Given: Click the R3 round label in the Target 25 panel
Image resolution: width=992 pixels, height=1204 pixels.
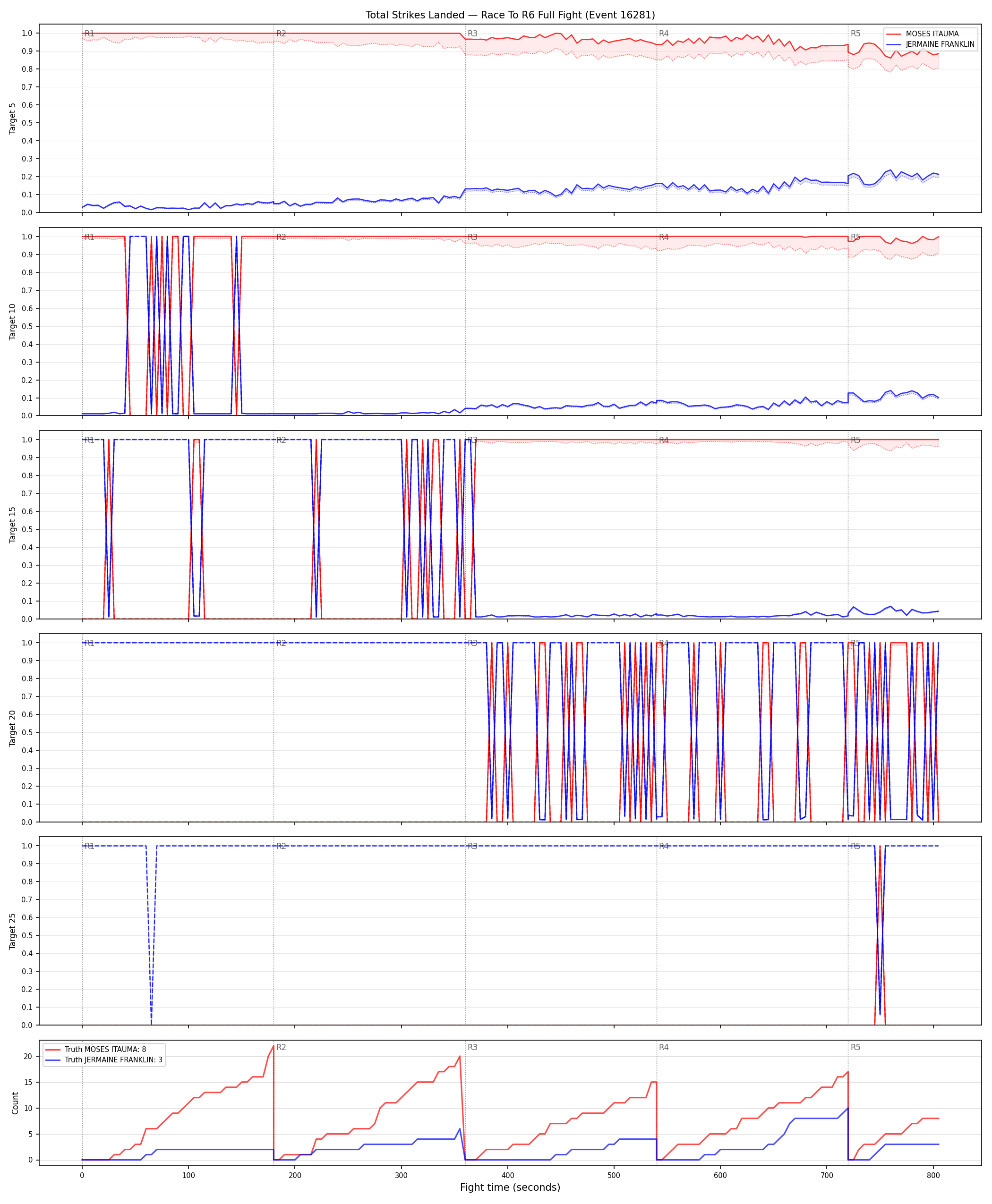Looking at the screenshot, I should [x=472, y=846].
